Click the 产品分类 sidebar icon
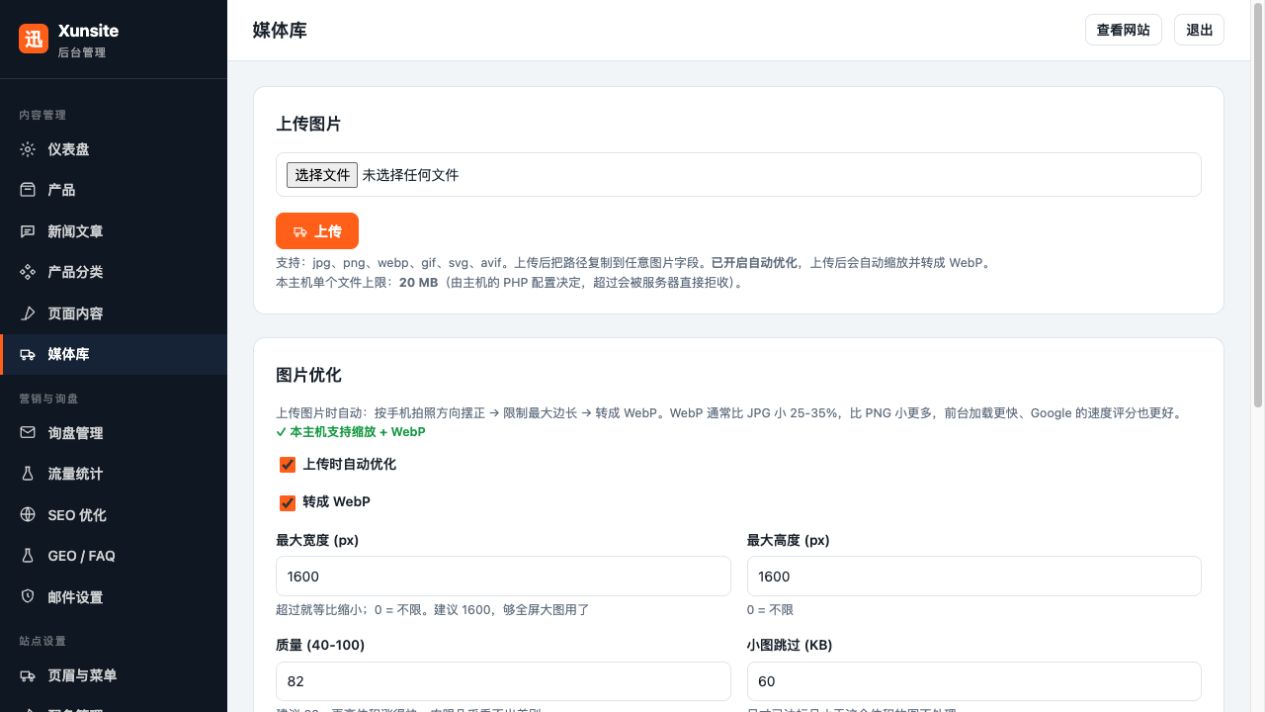The image size is (1265, 712). (x=28, y=272)
